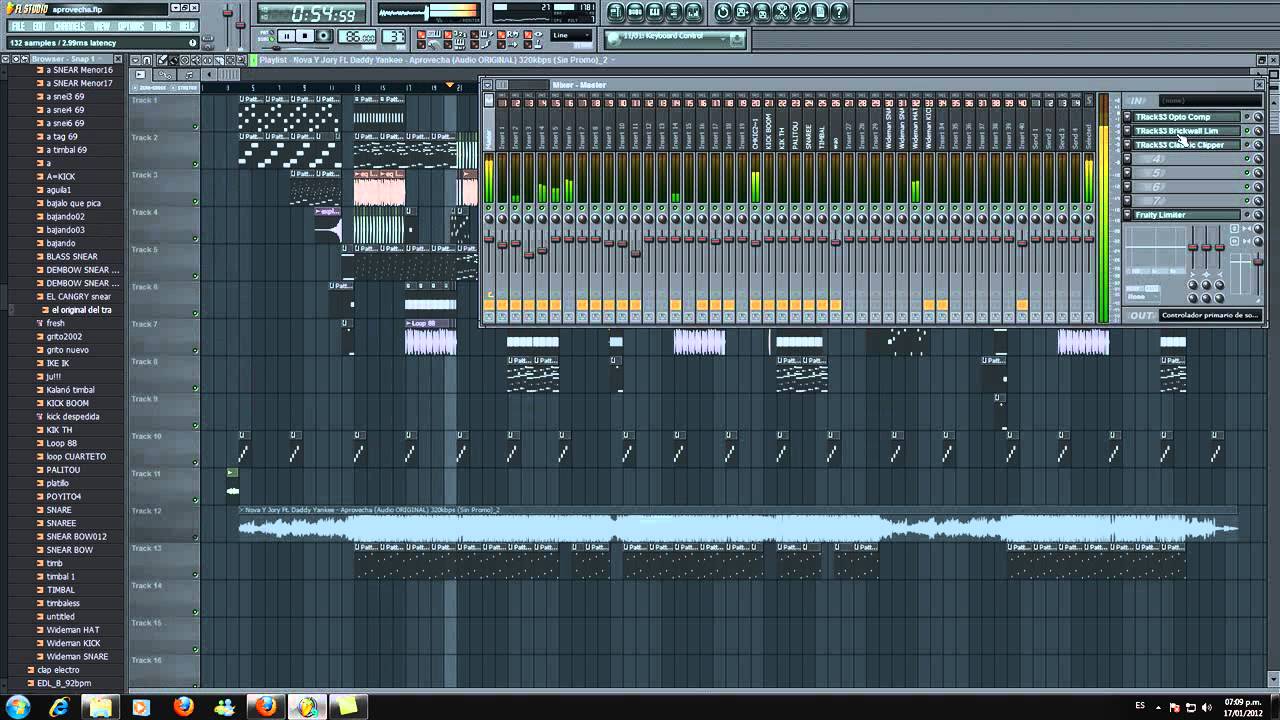Toggle the TRackS3 Opto Comp enable light
Image resolution: width=1280 pixels, height=720 pixels.
pos(1247,117)
